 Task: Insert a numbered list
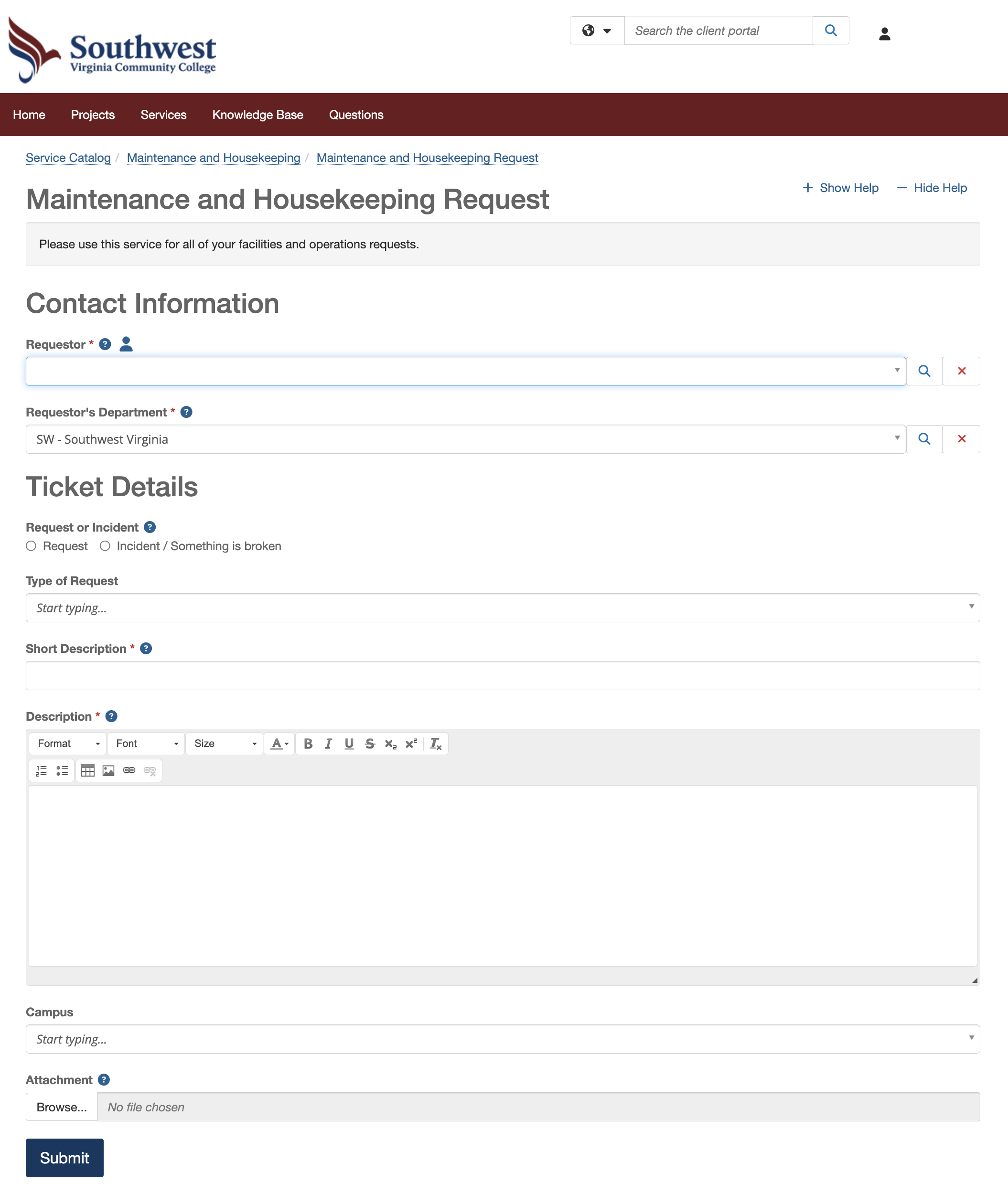[41, 771]
